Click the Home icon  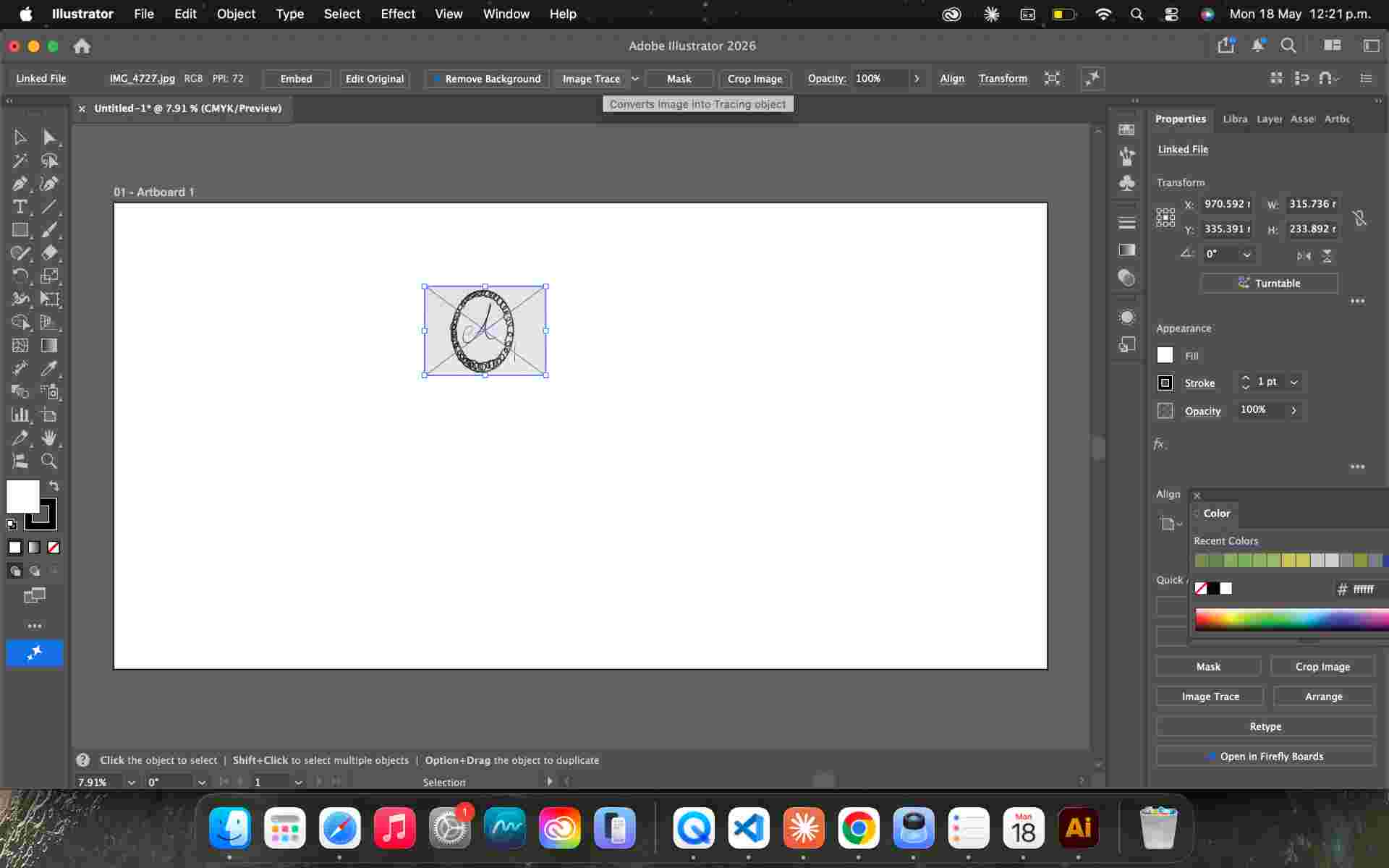tap(82, 46)
